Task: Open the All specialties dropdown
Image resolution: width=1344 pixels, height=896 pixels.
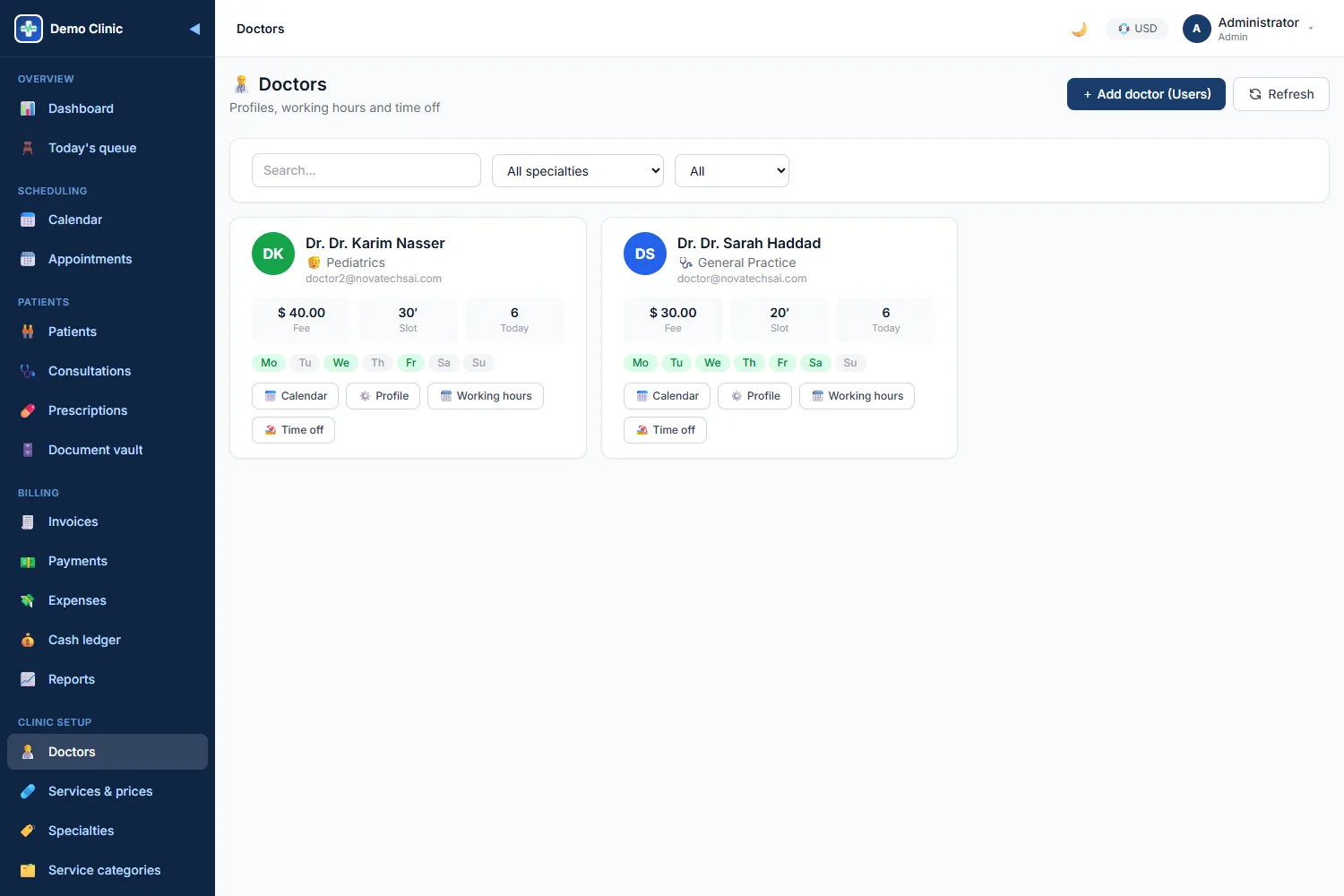Action: (578, 170)
